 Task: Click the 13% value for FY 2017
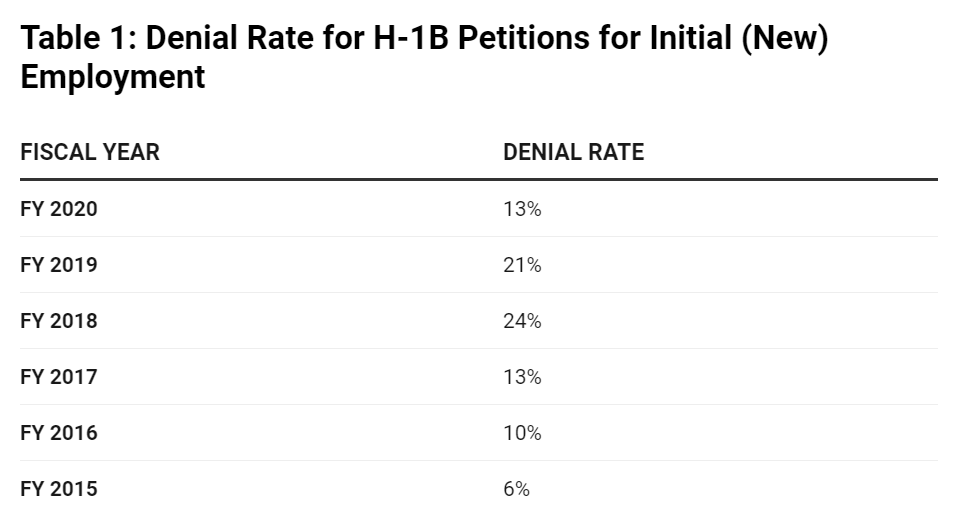pos(522,376)
